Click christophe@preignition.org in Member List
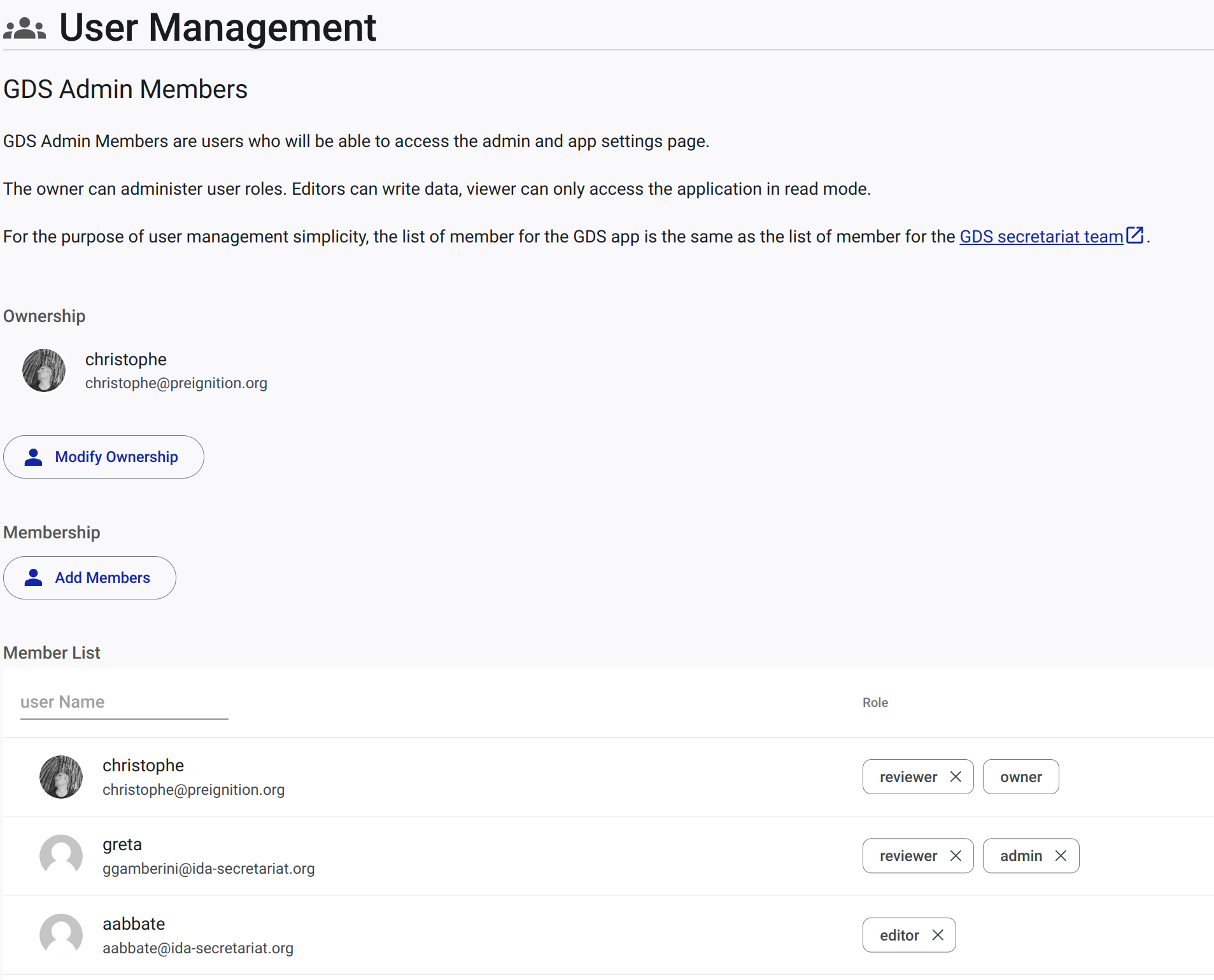The image size is (1214, 980). pyautogui.click(x=194, y=790)
